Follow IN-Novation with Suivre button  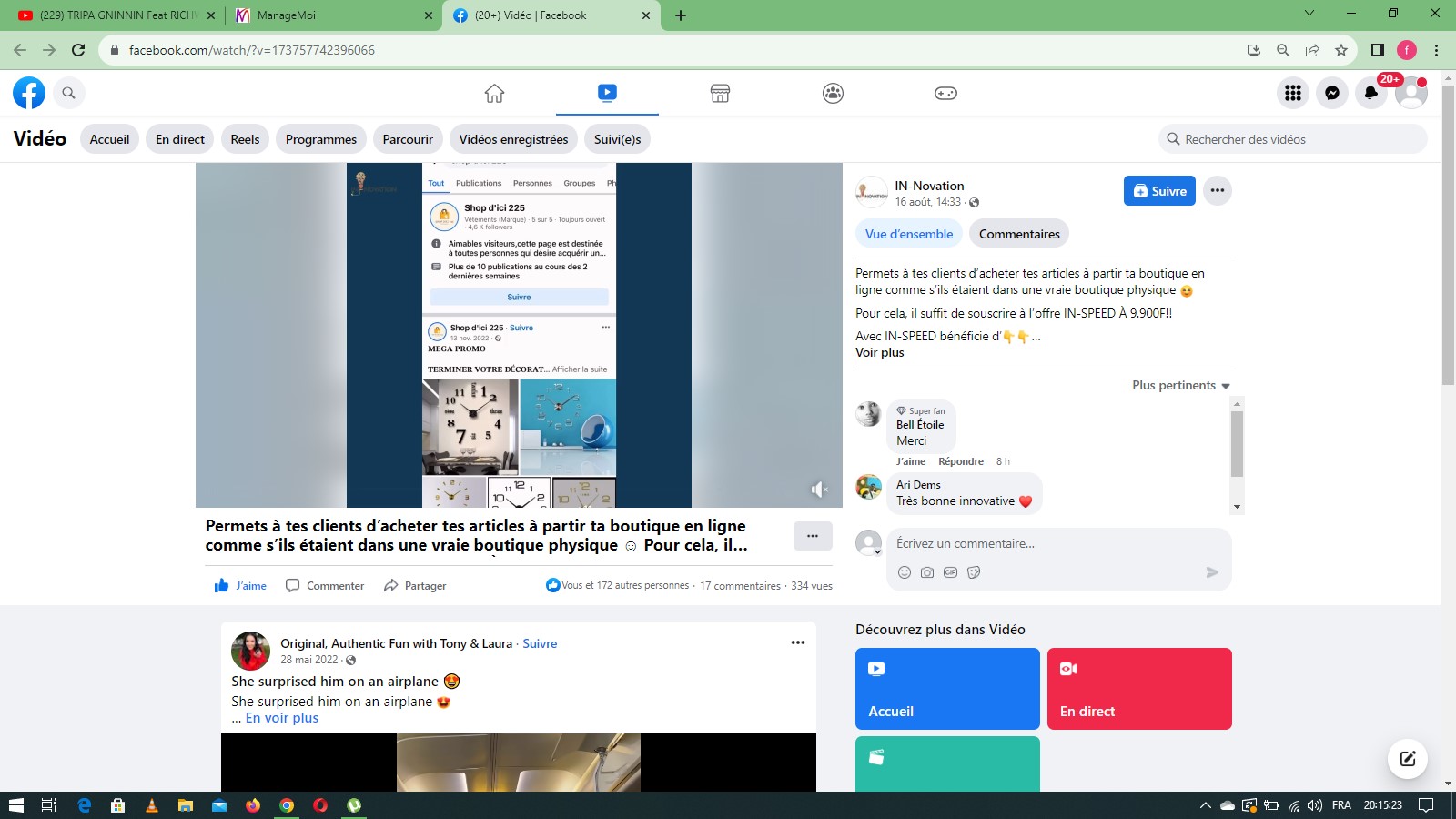(1159, 191)
